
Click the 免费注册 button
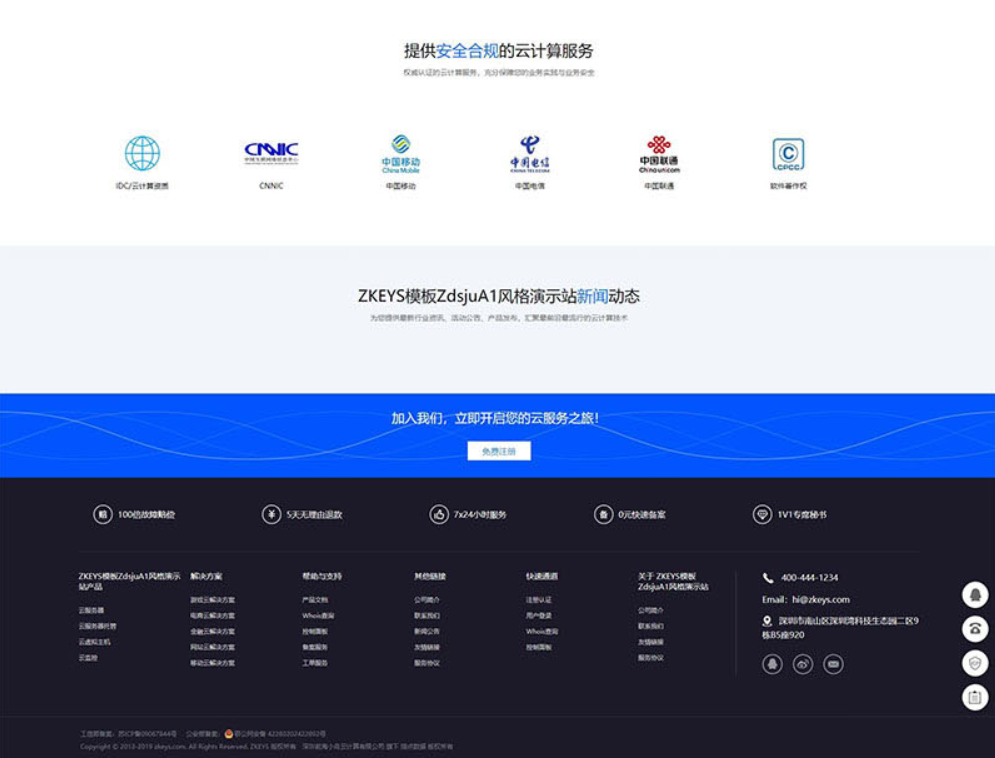coord(499,451)
